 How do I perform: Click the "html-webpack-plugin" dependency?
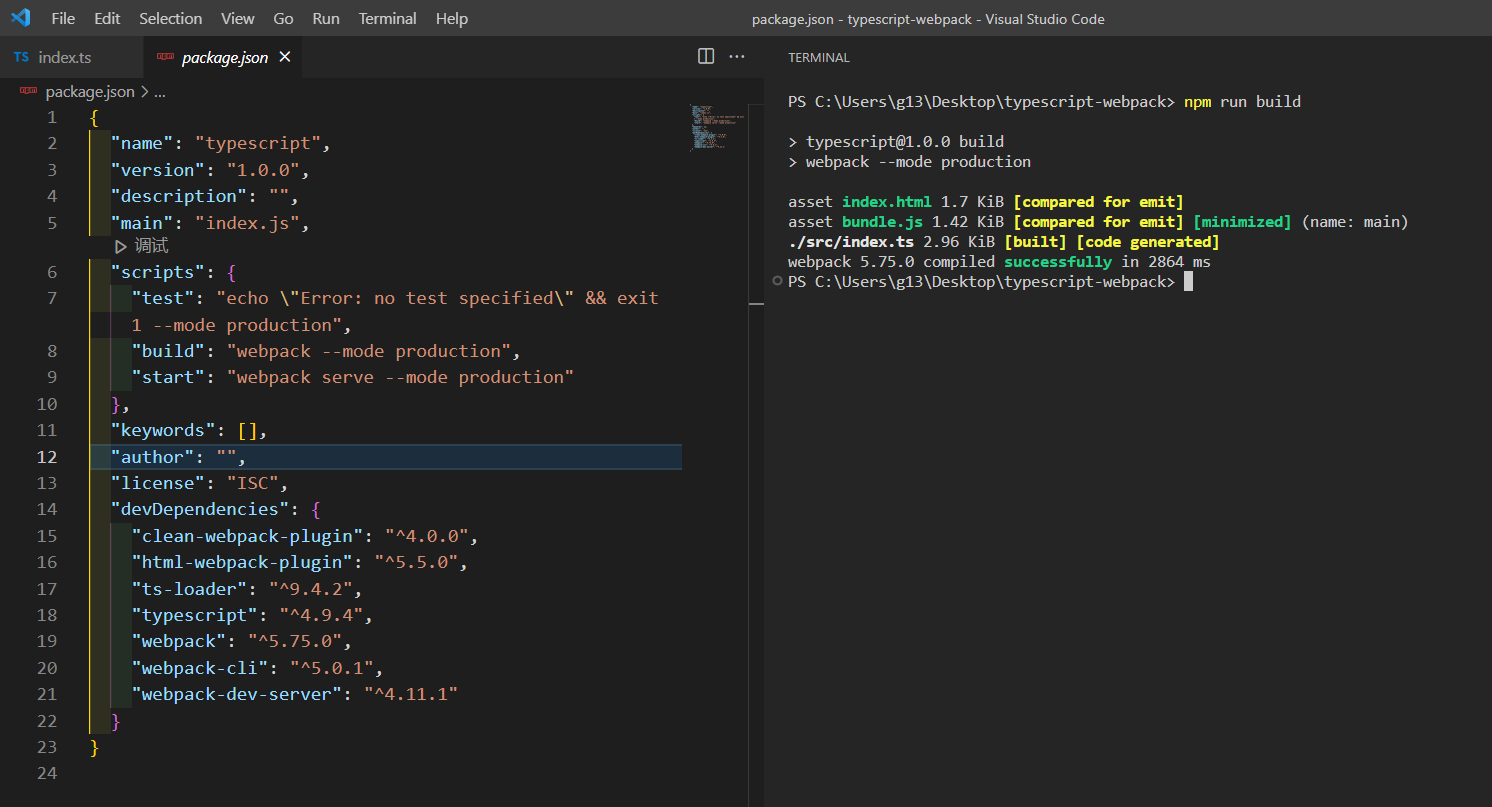click(x=243, y=562)
